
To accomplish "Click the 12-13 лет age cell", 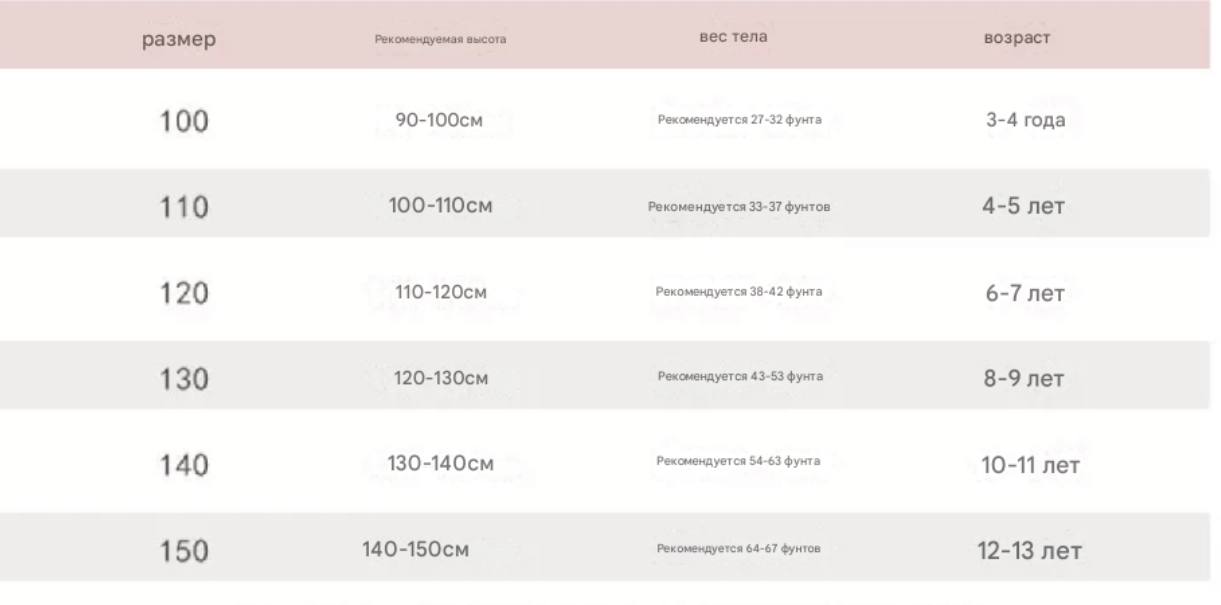I will [x=1029, y=552].
